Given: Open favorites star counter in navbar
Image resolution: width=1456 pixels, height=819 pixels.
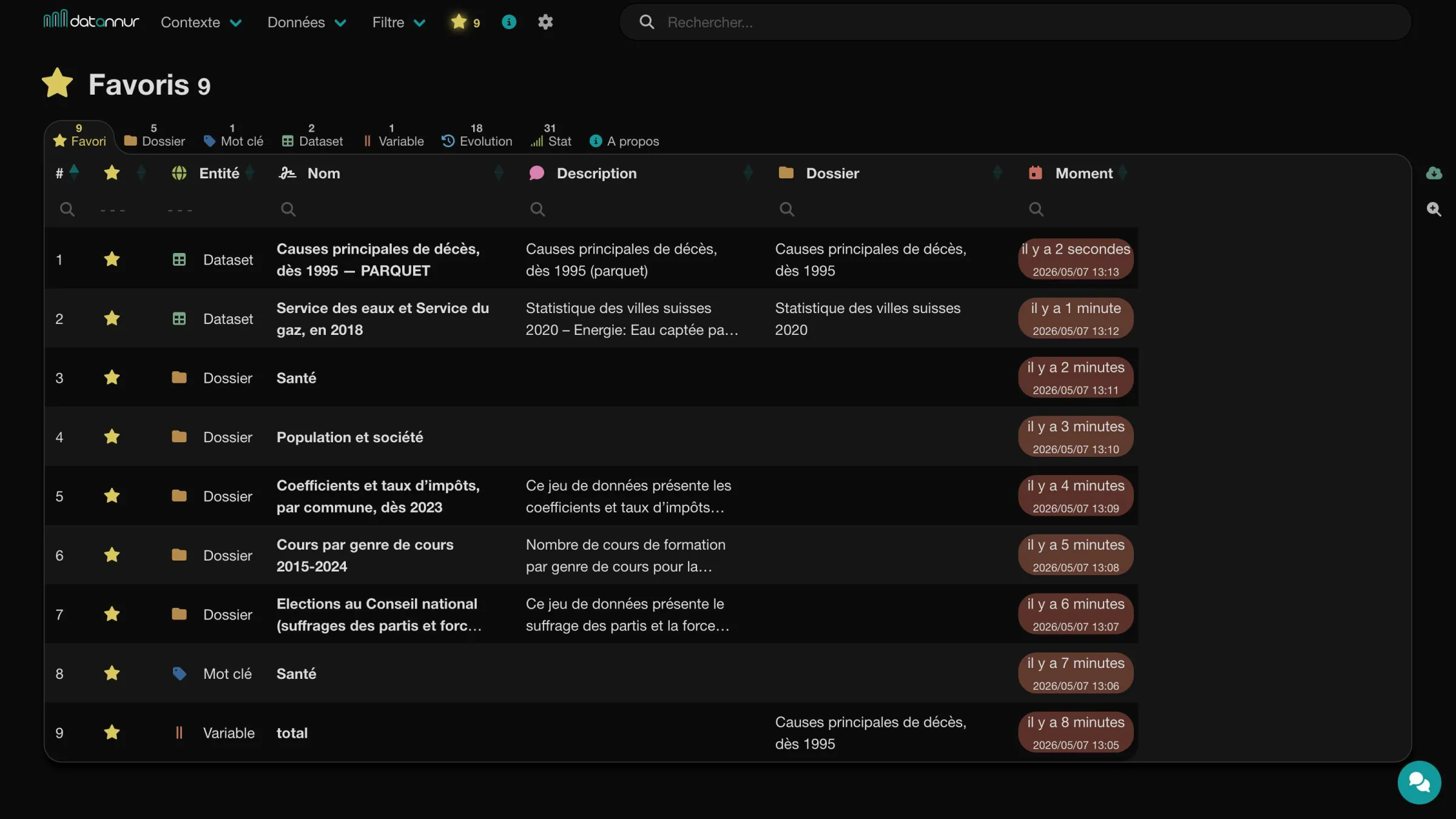Looking at the screenshot, I should coord(465,22).
